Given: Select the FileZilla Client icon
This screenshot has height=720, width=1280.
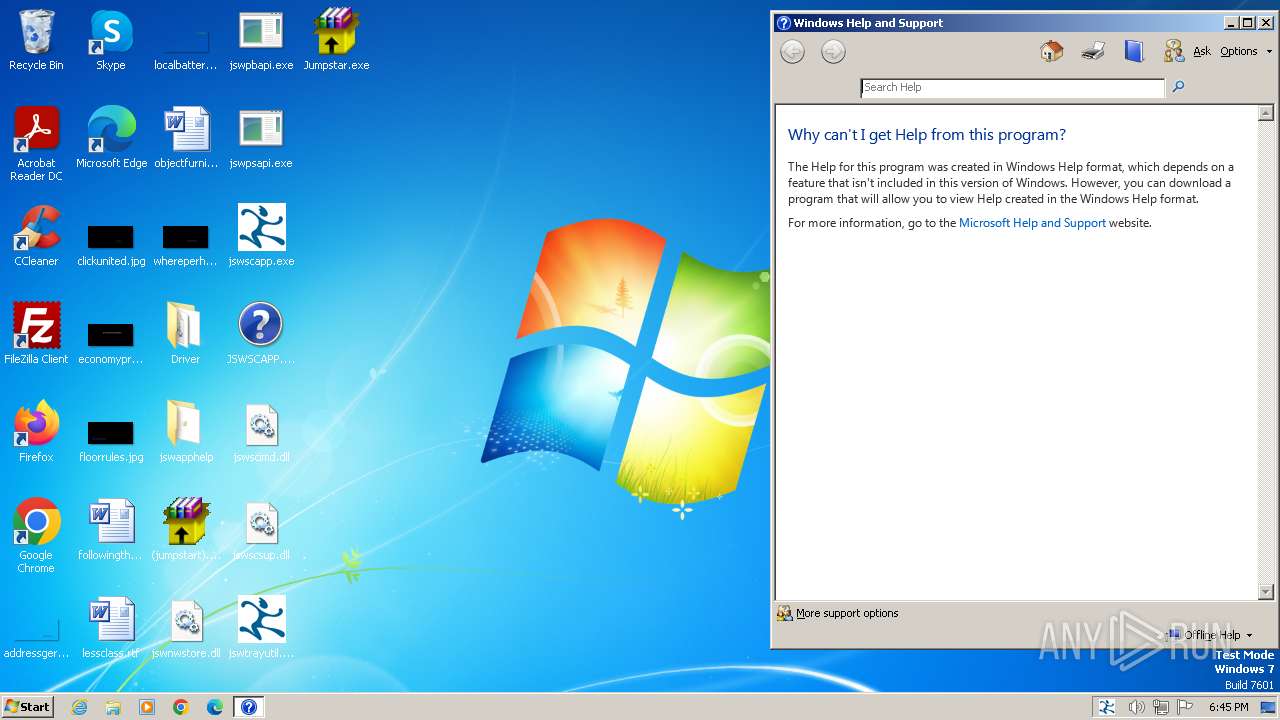Looking at the screenshot, I should [x=36, y=334].
